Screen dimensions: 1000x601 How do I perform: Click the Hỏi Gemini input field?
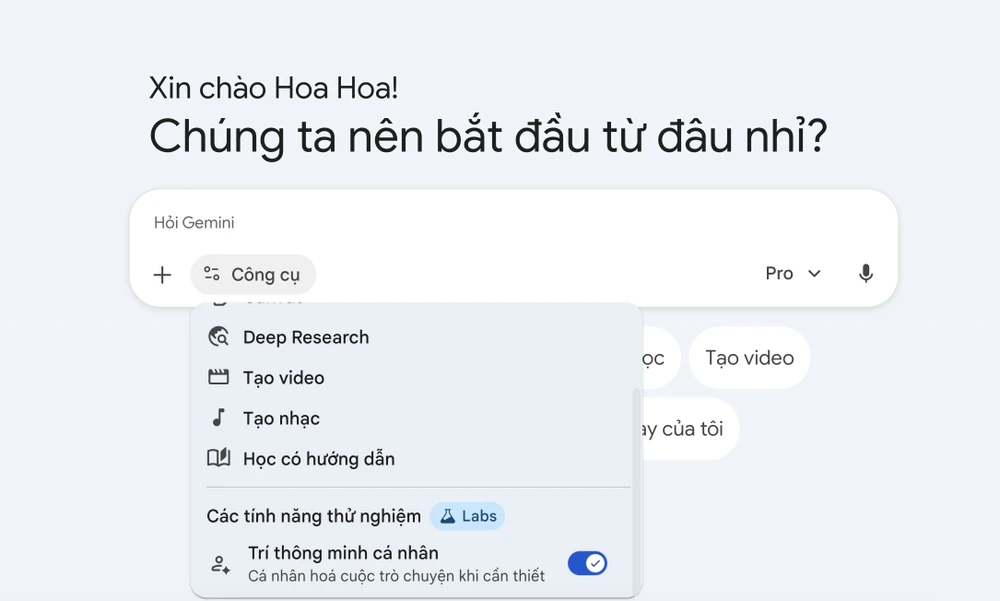(x=400, y=222)
